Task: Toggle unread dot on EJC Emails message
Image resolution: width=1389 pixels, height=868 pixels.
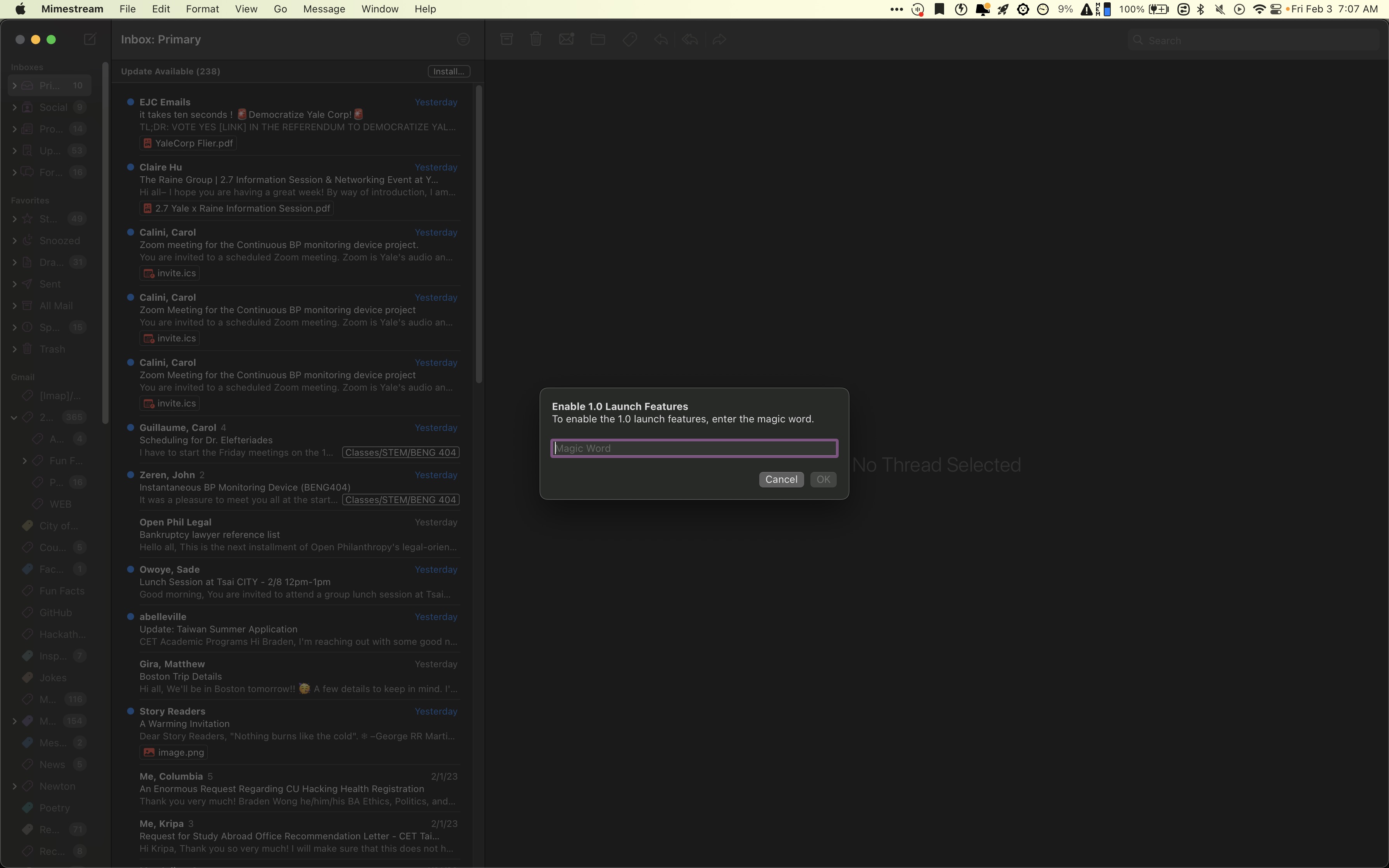Action: [130, 102]
